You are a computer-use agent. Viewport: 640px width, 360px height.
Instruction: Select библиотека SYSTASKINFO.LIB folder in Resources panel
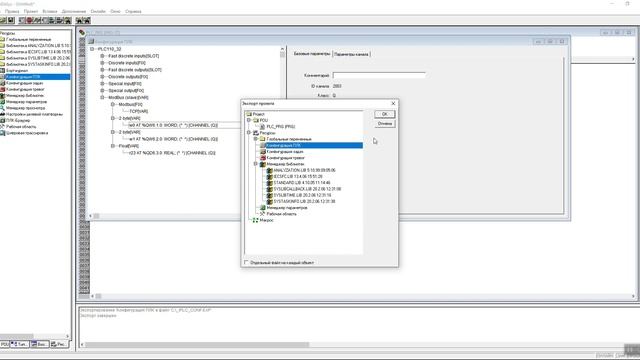click(38, 64)
